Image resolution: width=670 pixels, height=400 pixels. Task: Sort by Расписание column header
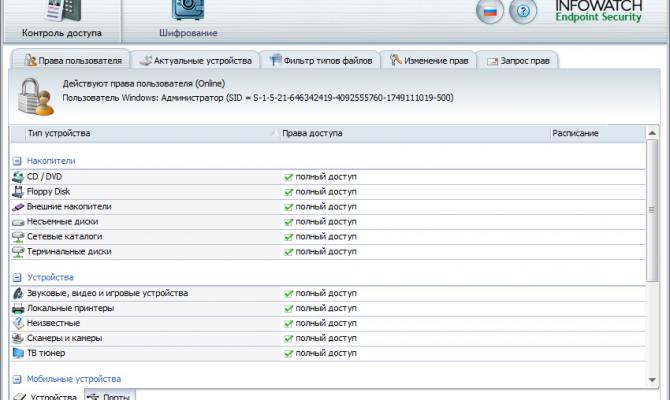(x=597, y=133)
